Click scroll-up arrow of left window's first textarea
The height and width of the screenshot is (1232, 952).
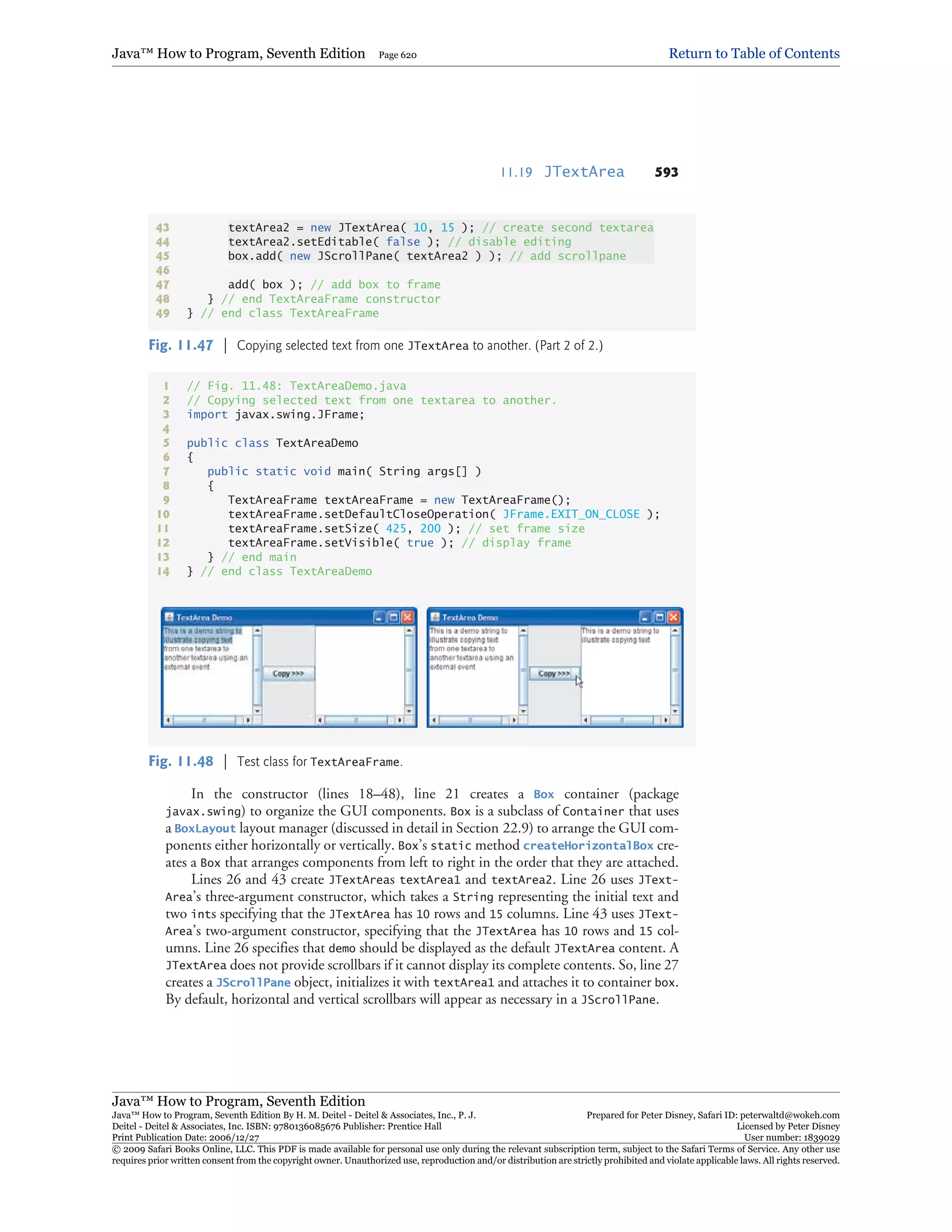pos(257,631)
